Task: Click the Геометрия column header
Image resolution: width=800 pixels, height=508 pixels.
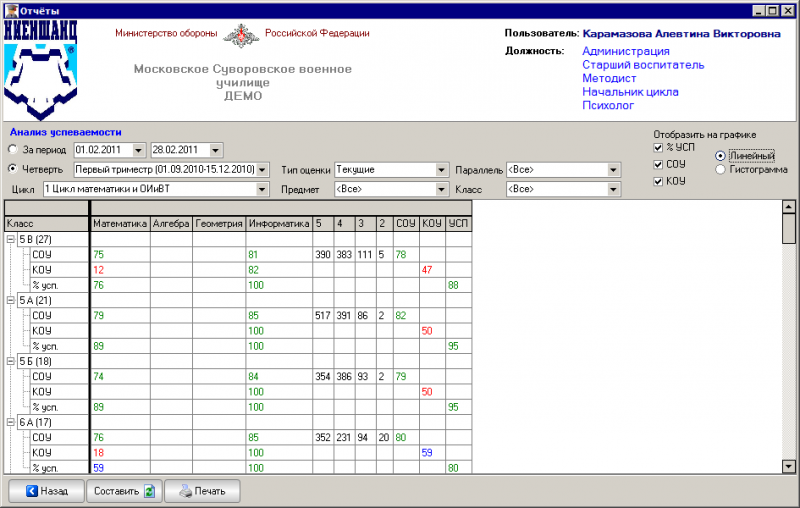Action: click(219, 223)
